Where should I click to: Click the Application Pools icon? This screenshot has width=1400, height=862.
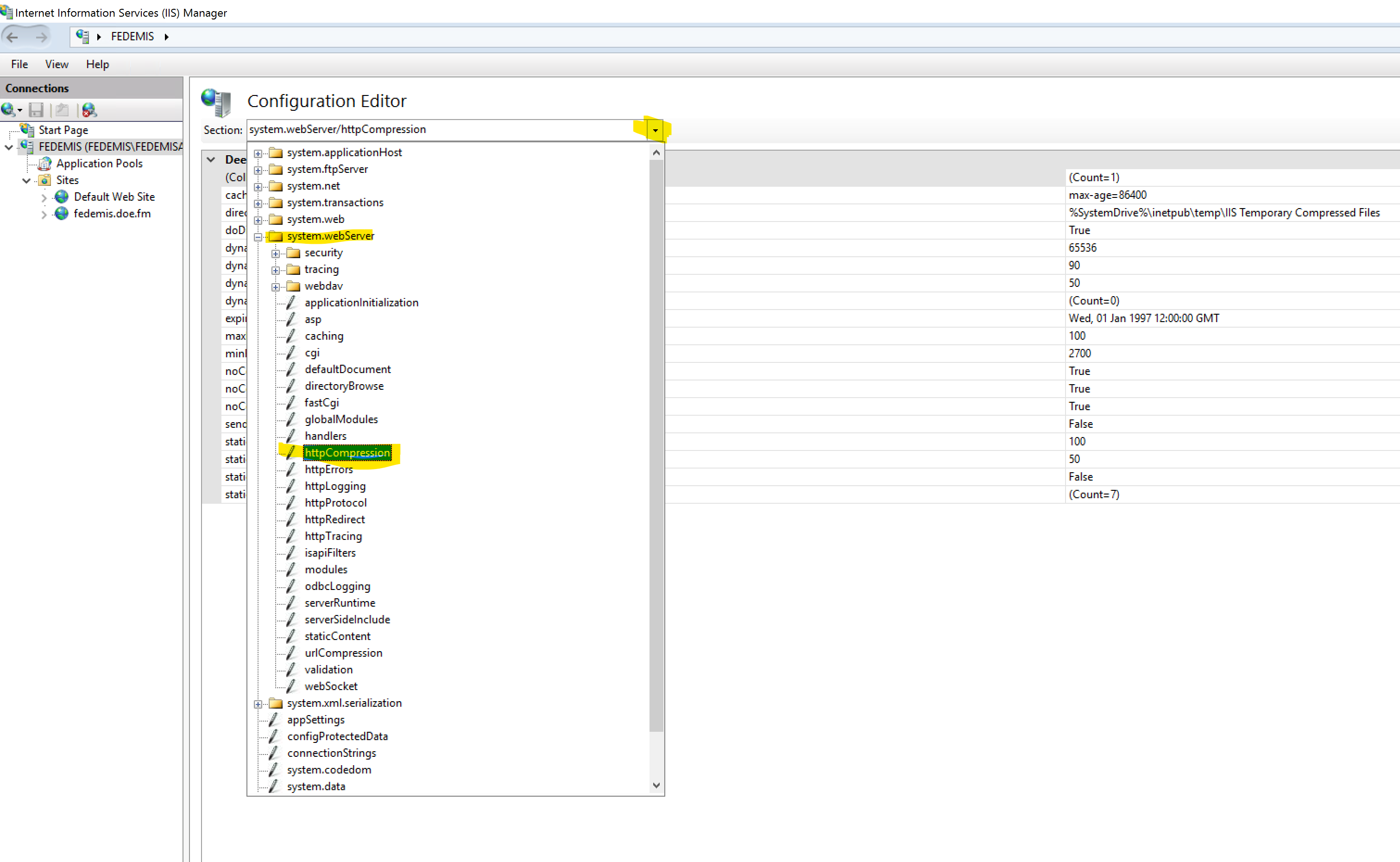pos(45,164)
